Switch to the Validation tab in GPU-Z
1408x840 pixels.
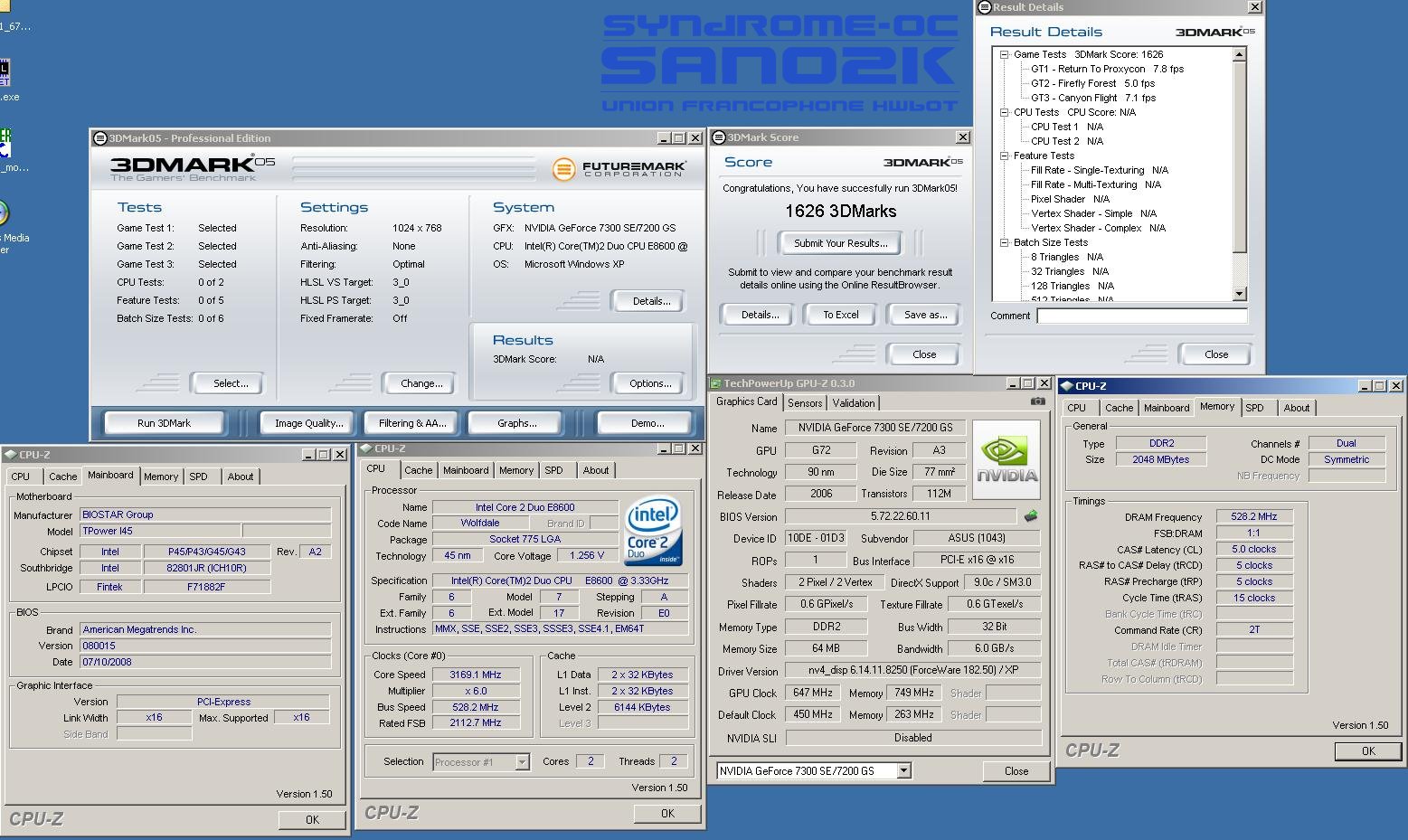coord(854,403)
